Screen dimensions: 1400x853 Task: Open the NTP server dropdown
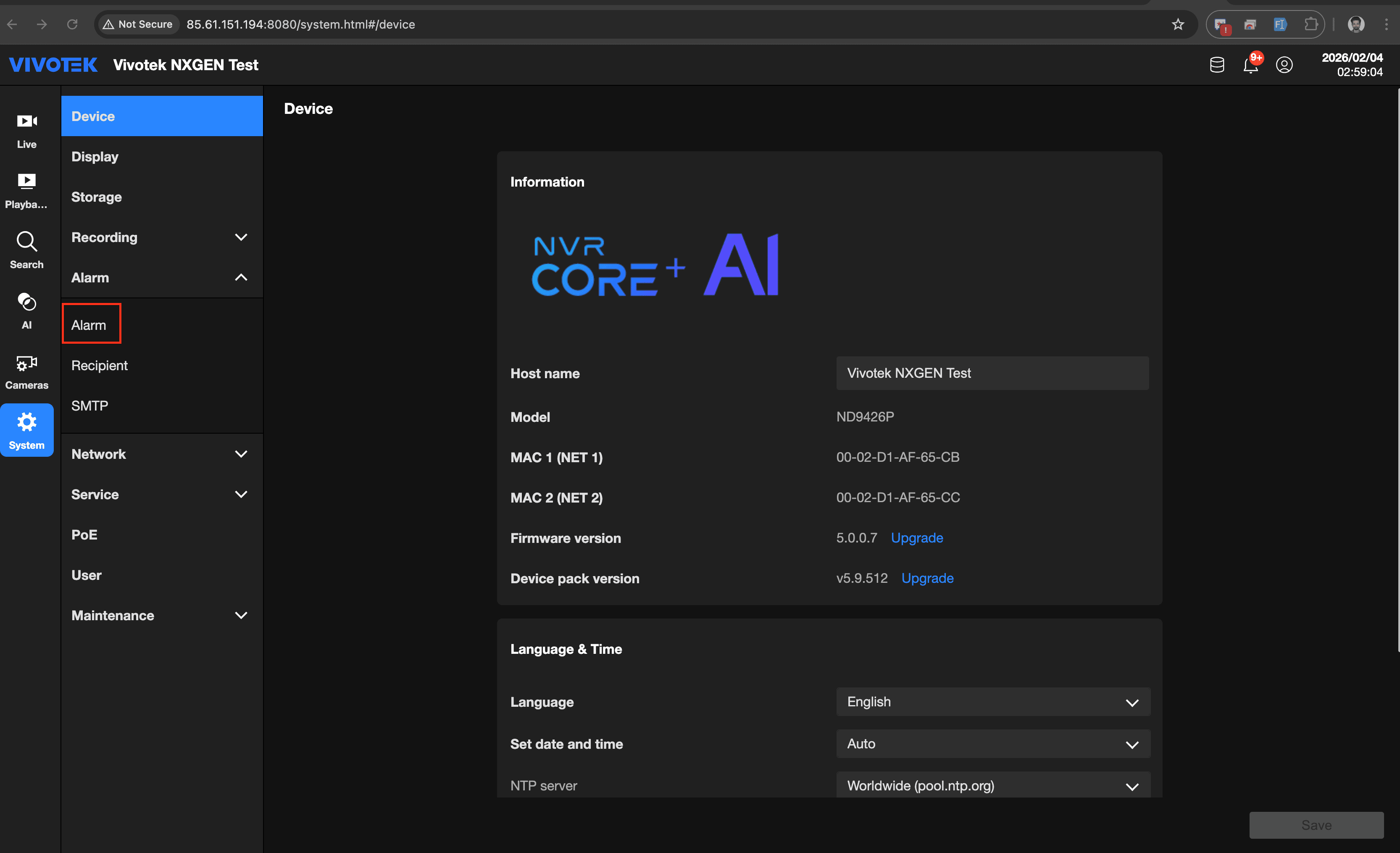(x=992, y=785)
